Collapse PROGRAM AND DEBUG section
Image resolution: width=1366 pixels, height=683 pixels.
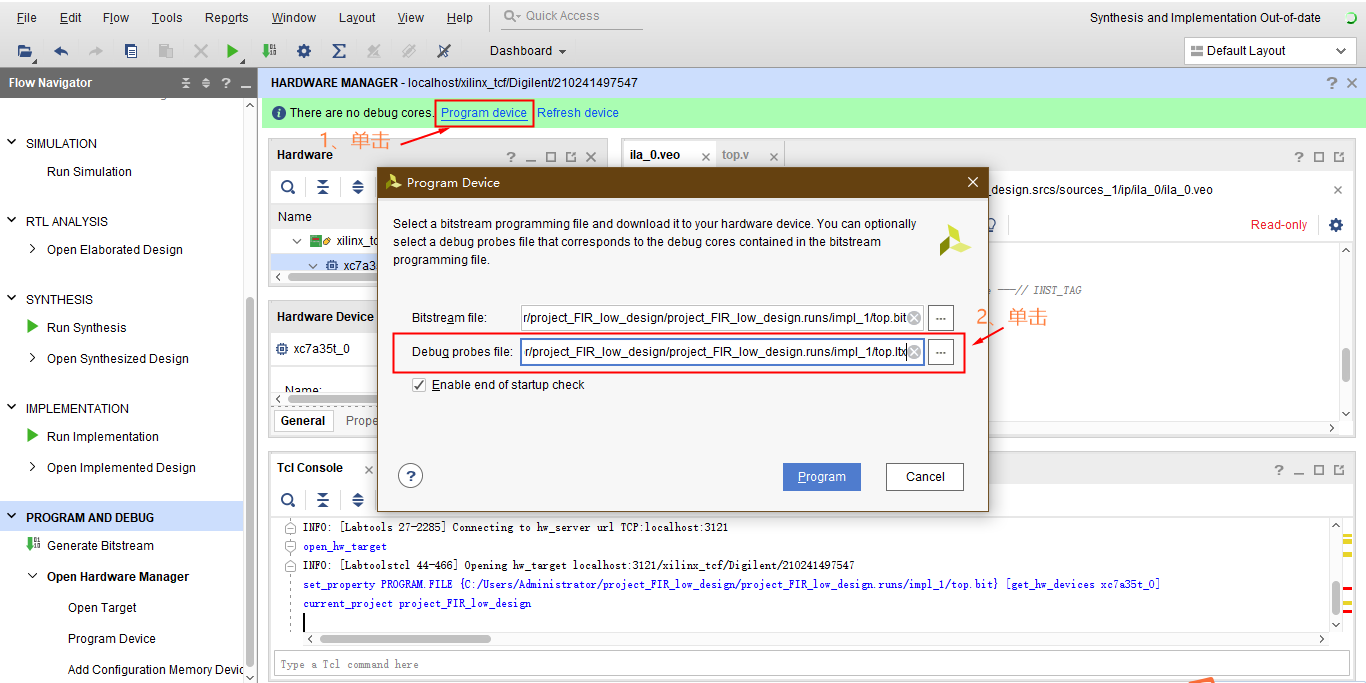[x=13, y=518]
